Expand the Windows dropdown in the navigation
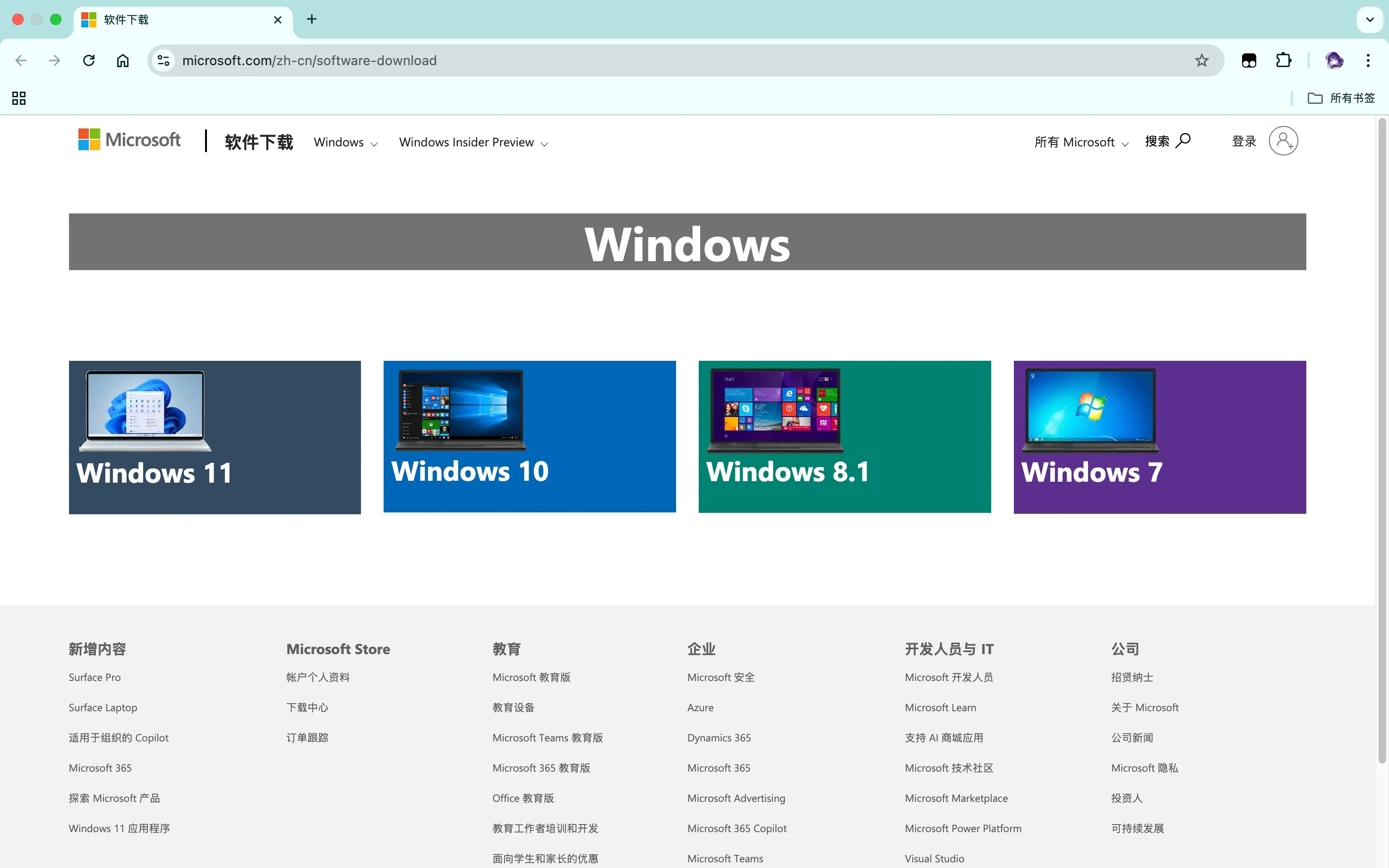 point(344,142)
